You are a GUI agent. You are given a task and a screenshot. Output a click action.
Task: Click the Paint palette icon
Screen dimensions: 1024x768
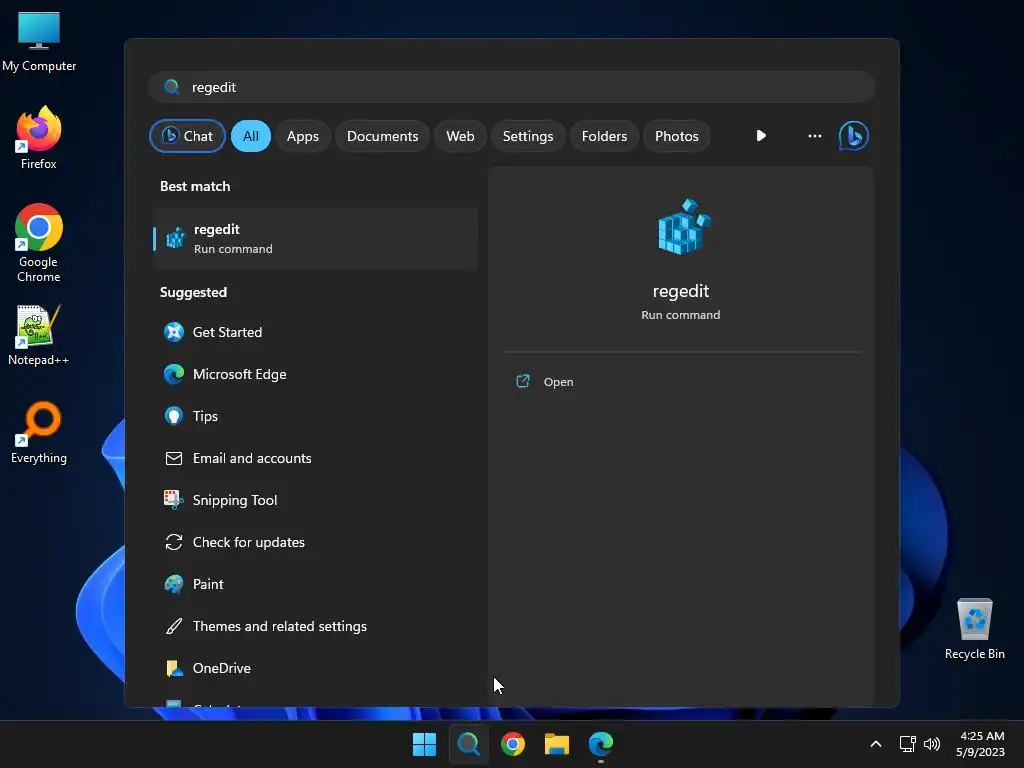[174, 584]
